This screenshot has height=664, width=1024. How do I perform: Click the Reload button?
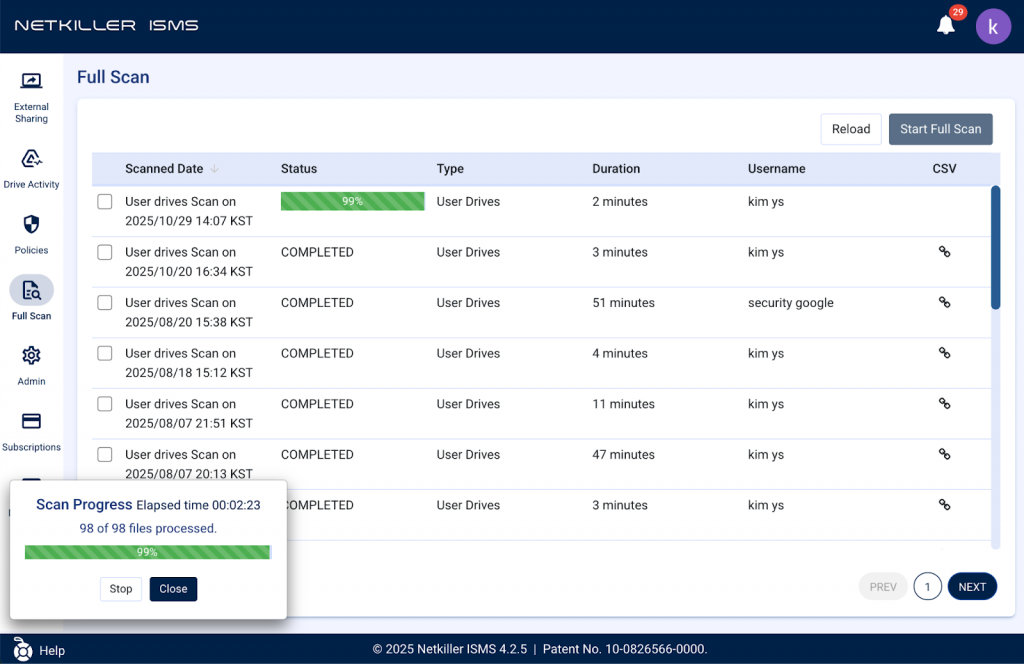[x=850, y=129]
